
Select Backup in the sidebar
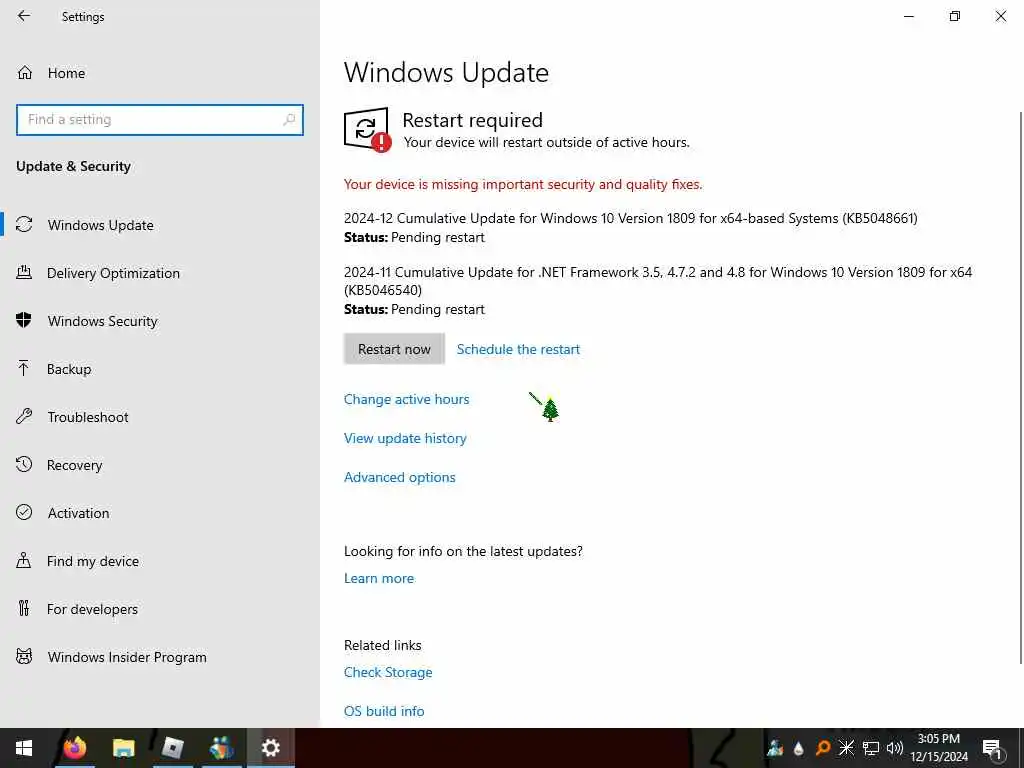69,369
